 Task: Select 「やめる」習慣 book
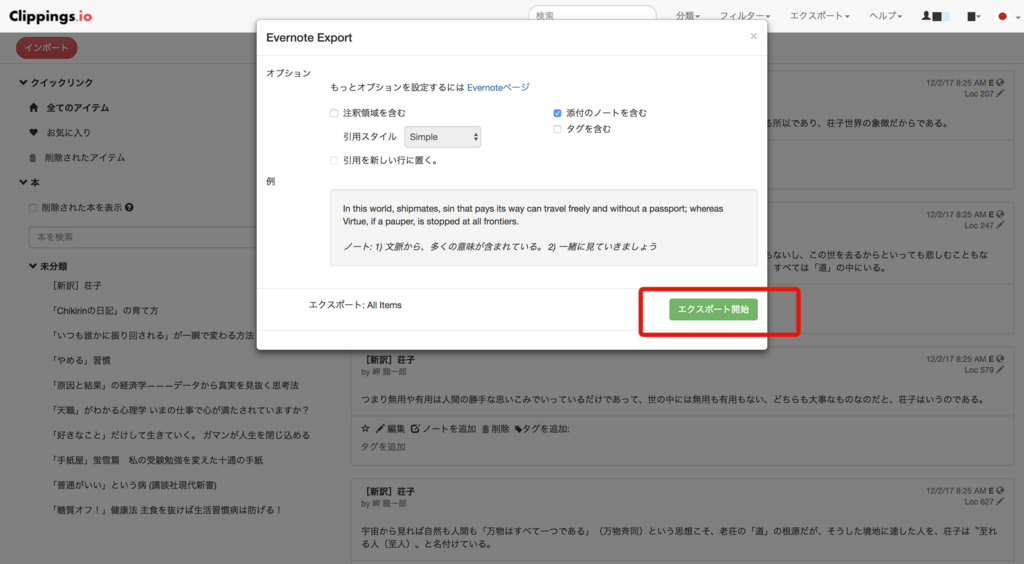80,360
